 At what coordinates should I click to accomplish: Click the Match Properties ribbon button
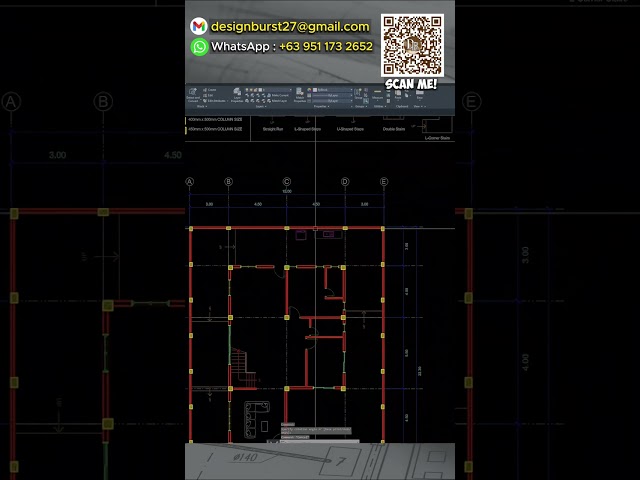coord(300,95)
